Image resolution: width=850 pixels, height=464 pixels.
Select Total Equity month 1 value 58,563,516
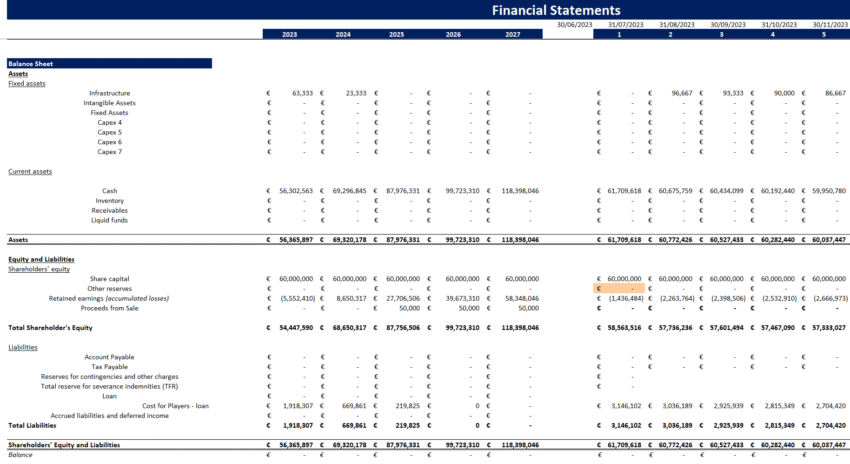tap(624, 327)
